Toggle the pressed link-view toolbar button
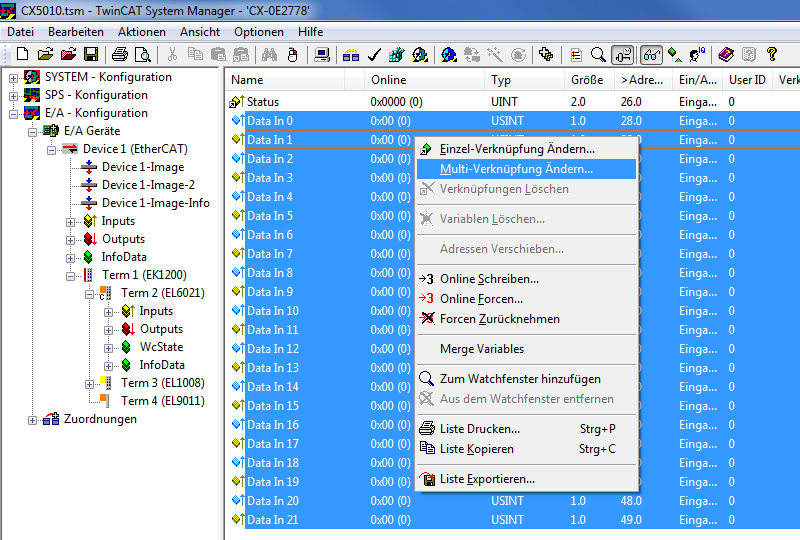The image size is (800, 540). [x=623, y=54]
